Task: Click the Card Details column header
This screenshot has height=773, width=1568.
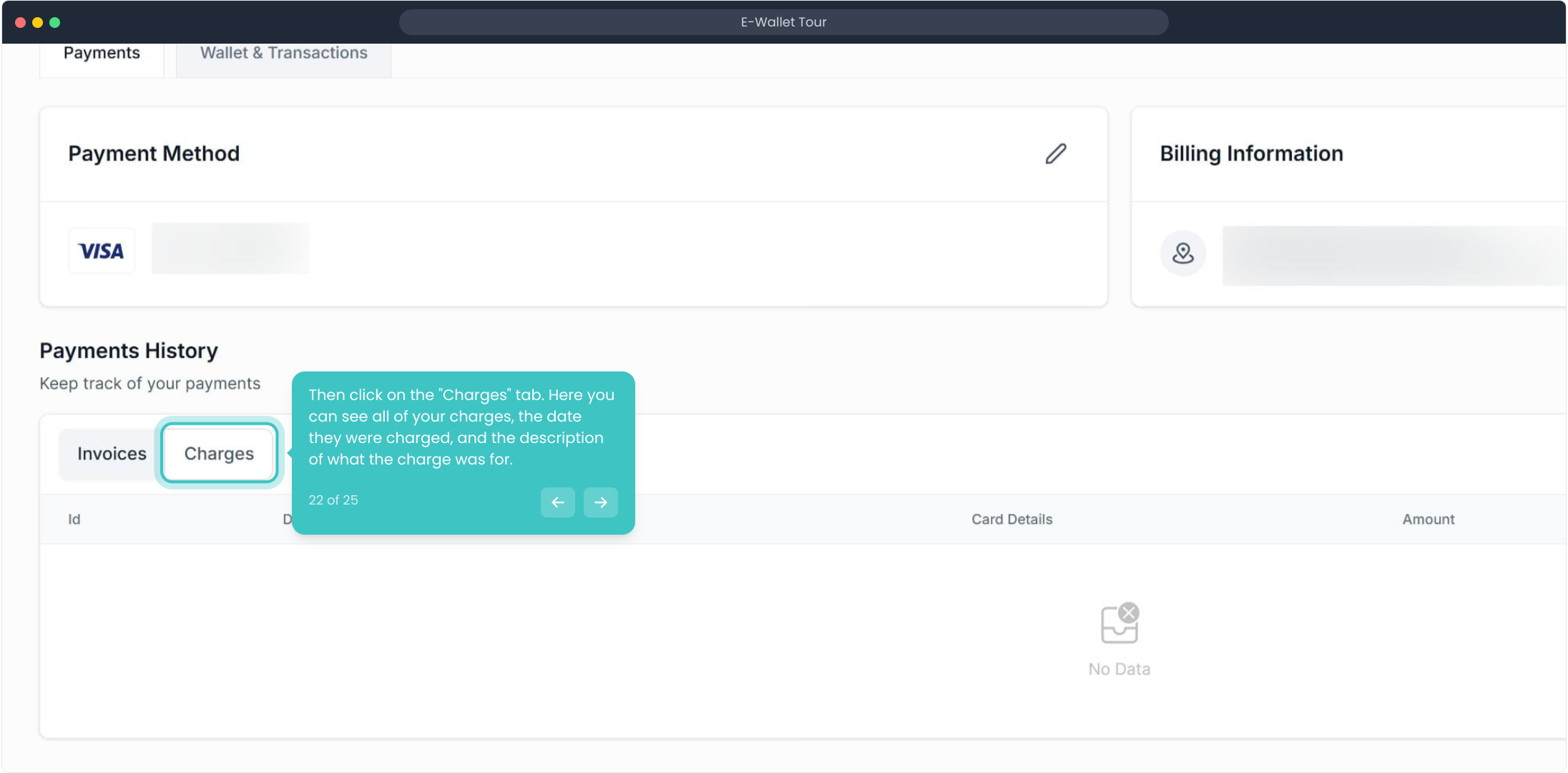Action: [x=1012, y=520]
